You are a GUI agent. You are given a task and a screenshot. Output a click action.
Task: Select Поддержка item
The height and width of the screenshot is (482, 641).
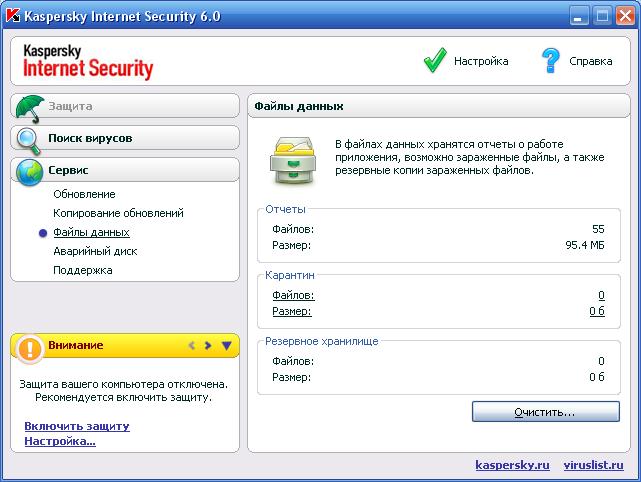(83, 270)
